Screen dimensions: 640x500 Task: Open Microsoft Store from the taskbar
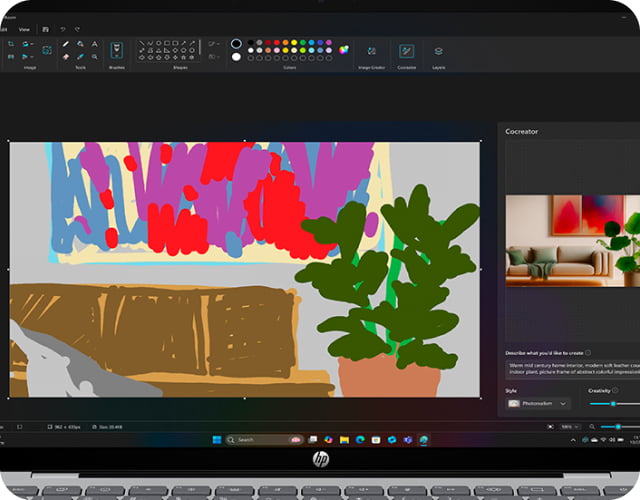[376, 440]
